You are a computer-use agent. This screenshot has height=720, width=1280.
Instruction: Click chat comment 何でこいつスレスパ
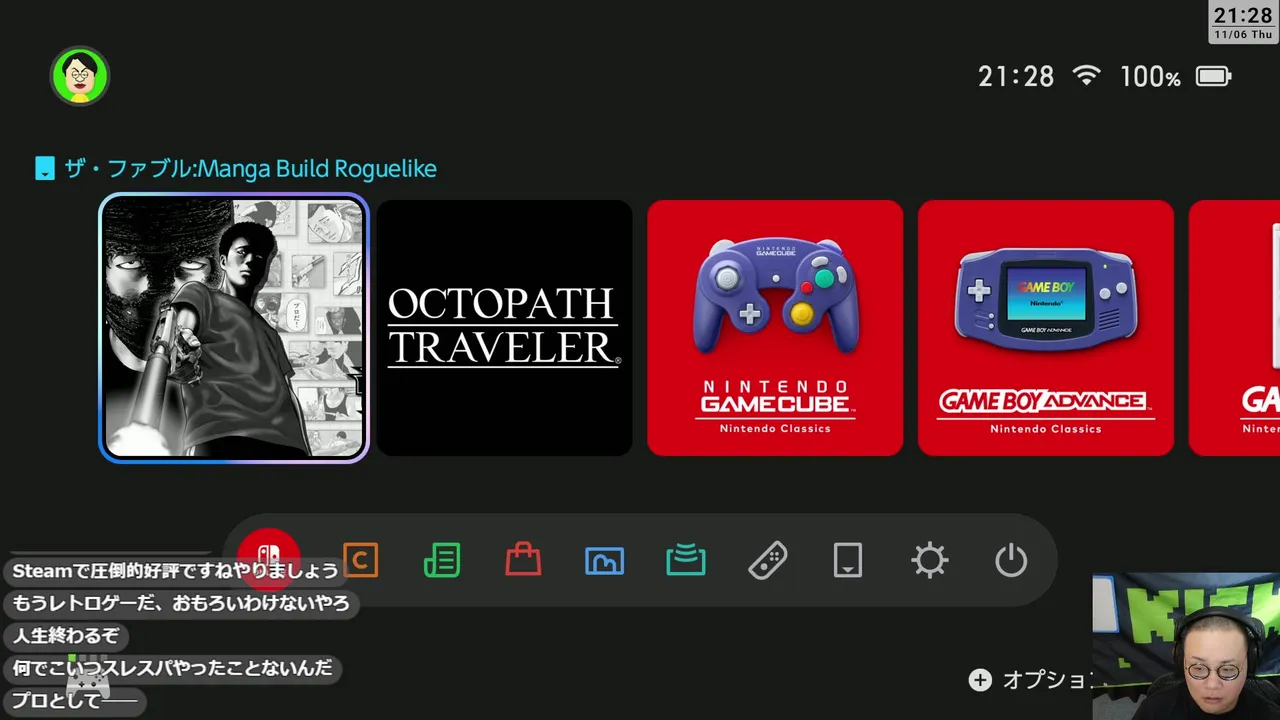(x=172, y=667)
